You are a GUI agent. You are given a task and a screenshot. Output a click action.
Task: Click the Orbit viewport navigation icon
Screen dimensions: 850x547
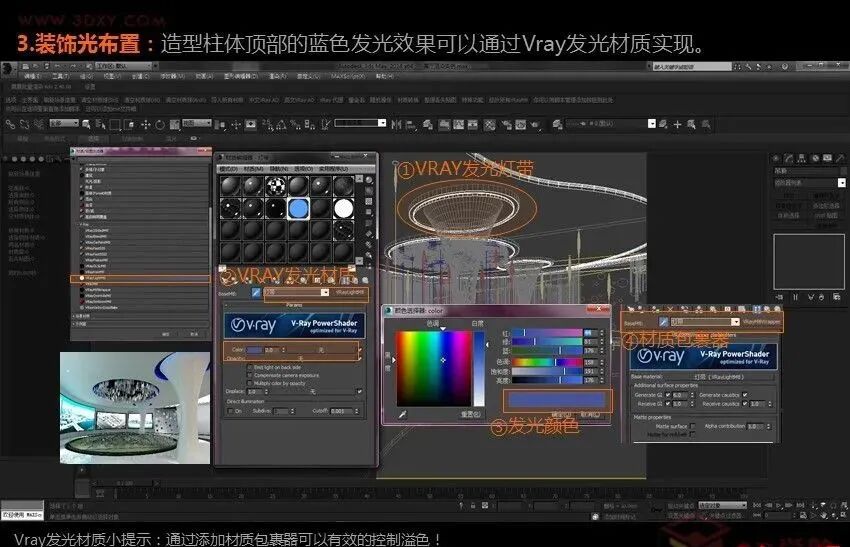[x=834, y=515]
